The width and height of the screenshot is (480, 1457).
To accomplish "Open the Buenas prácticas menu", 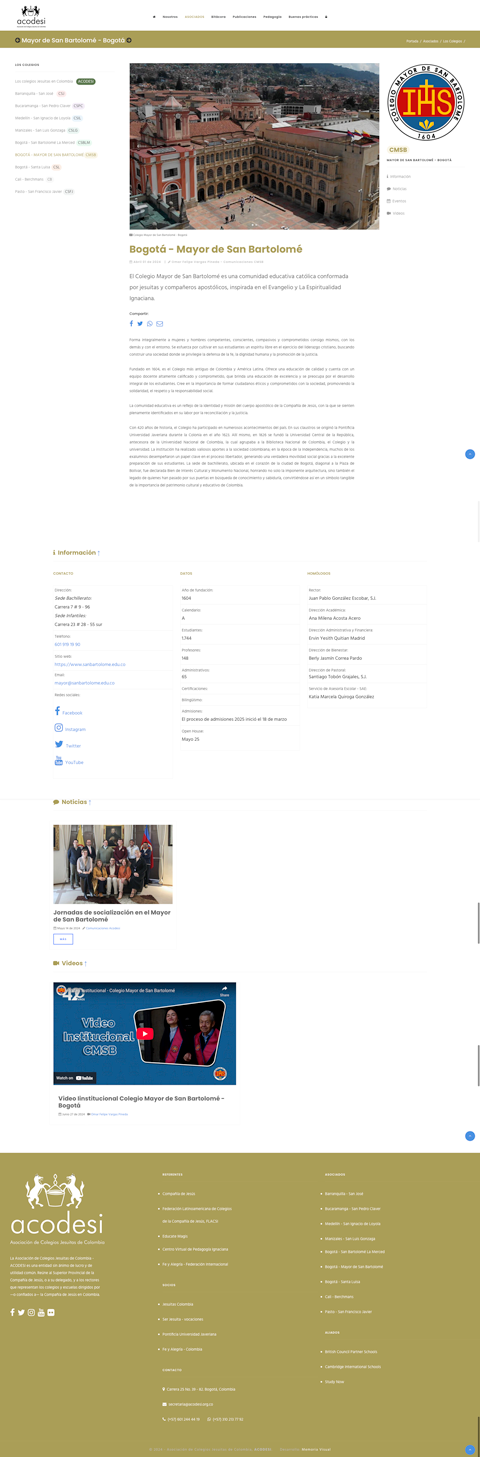I will point(303,17).
